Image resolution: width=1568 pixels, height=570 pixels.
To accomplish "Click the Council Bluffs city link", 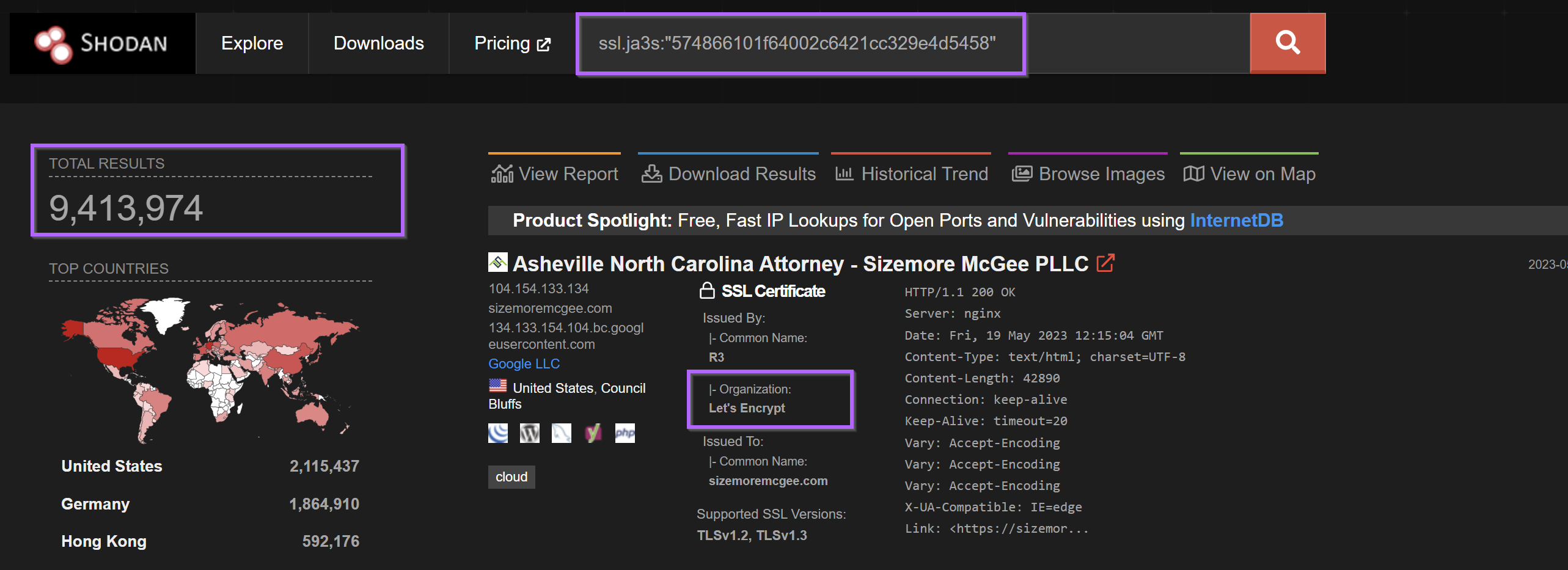I will click(x=567, y=396).
